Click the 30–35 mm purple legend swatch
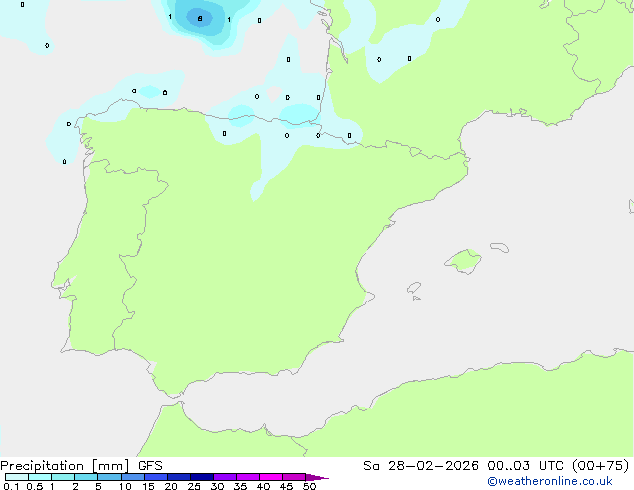 pos(224,477)
